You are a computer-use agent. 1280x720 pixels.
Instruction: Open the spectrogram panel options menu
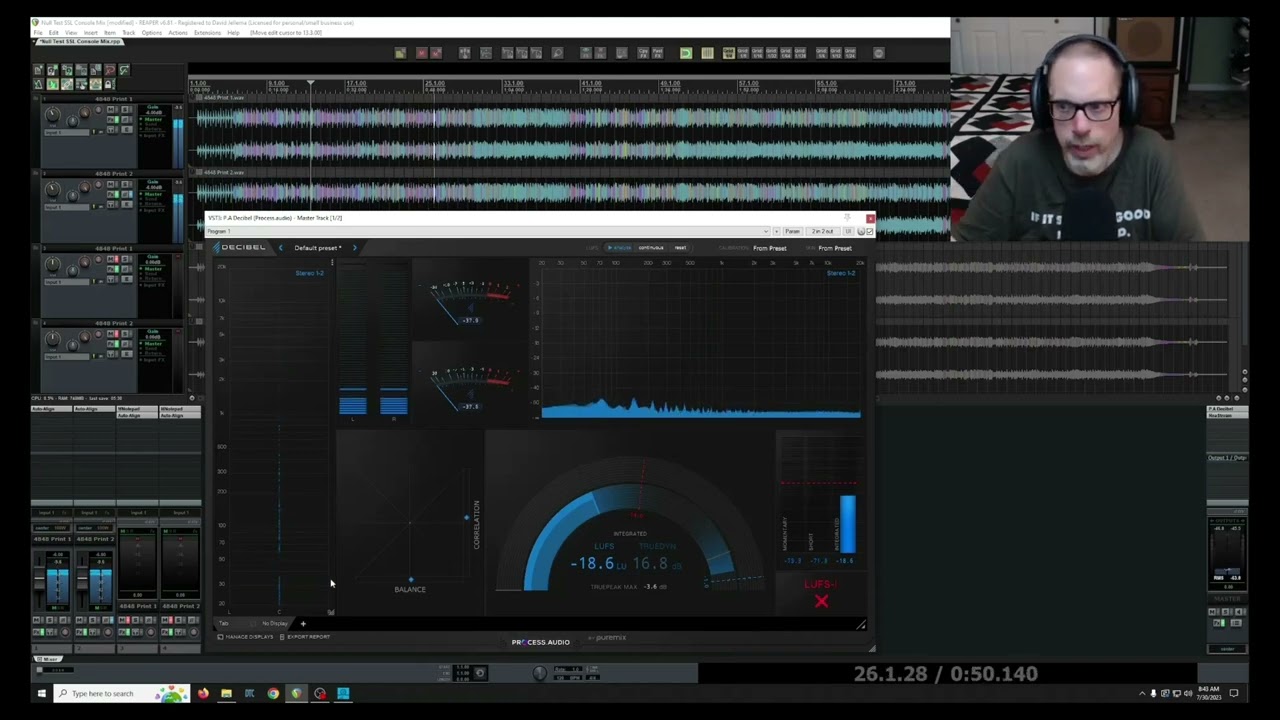click(332, 263)
